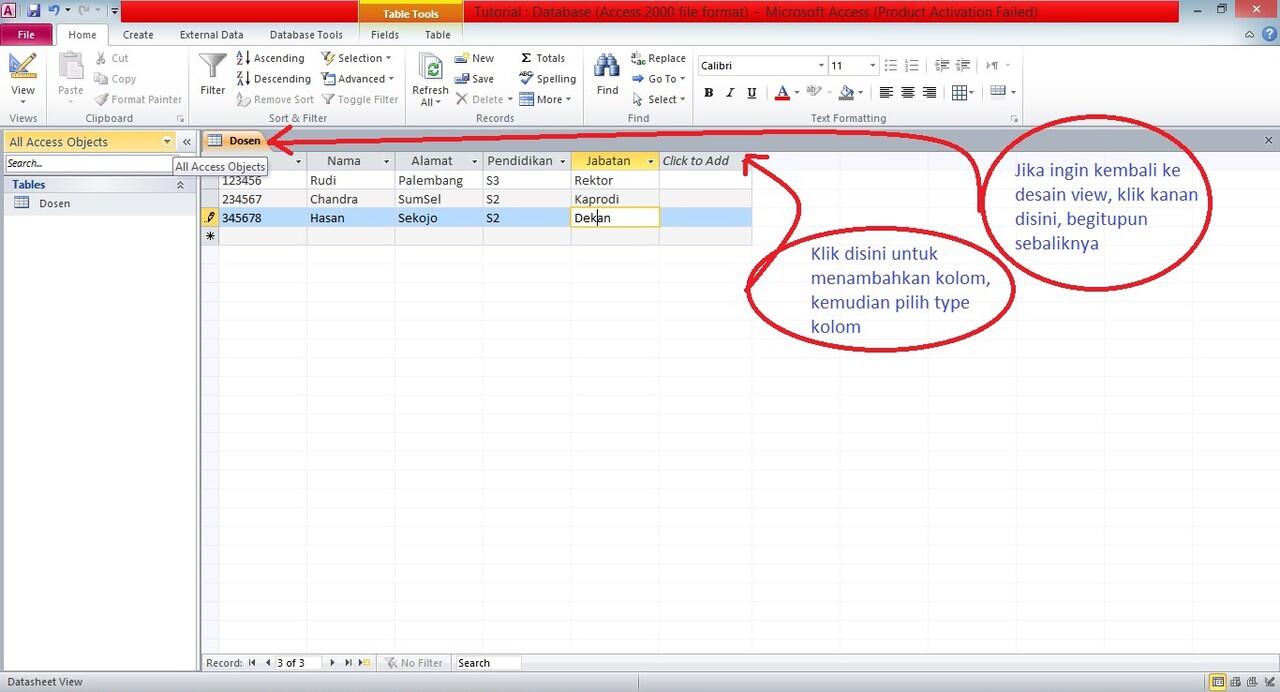The height and width of the screenshot is (692, 1280).
Task: Open the File backstage button
Action: point(26,34)
